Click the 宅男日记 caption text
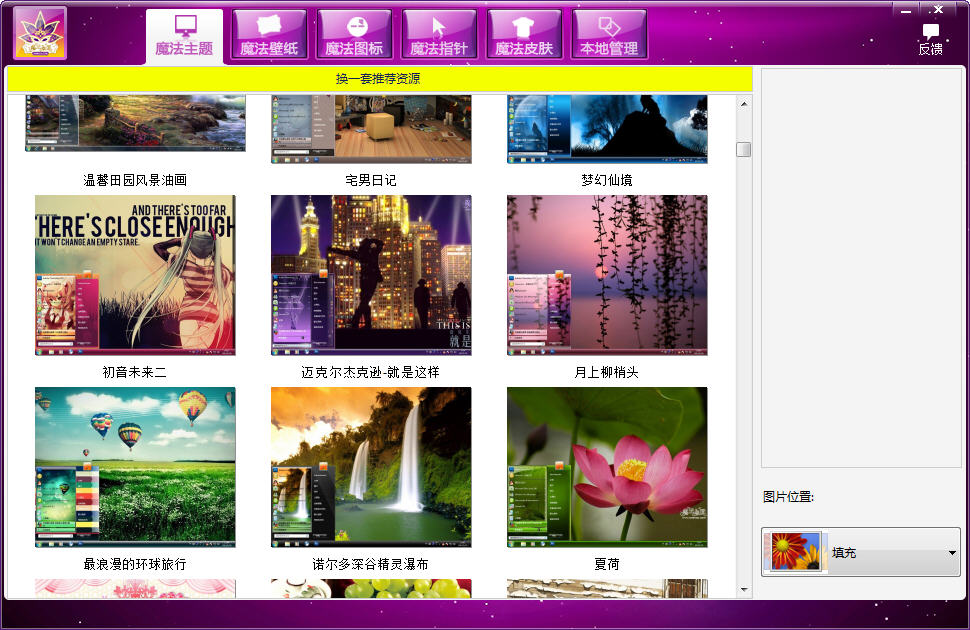970x630 pixels. [x=371, y=180]
